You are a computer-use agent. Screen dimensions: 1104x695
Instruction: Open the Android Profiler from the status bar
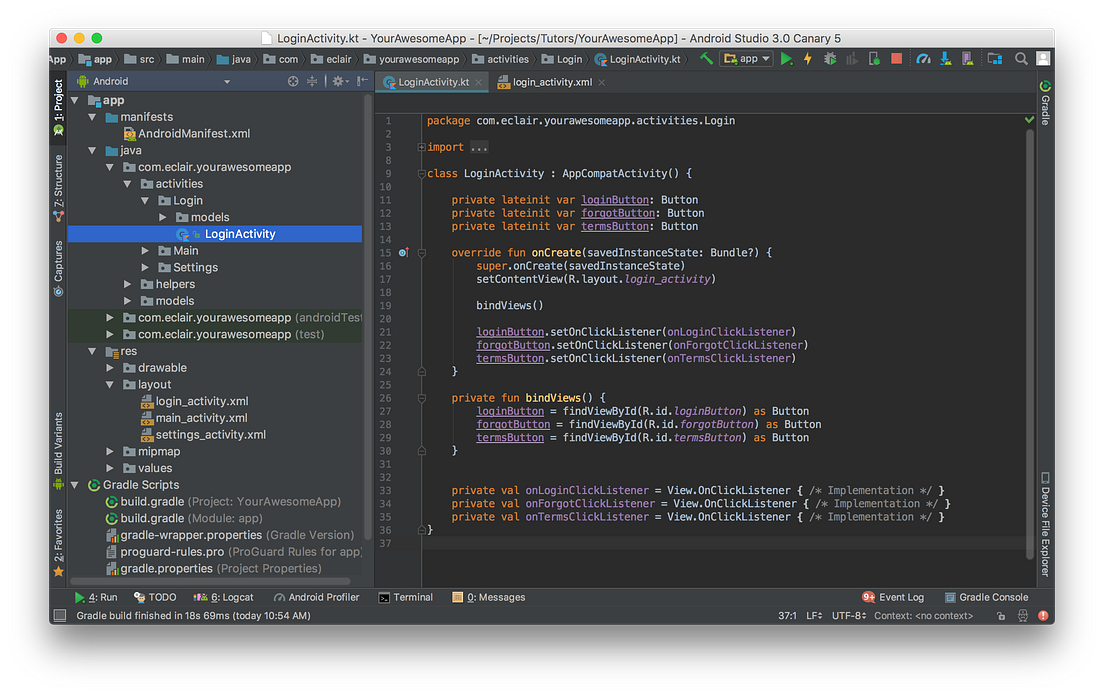point(316,597)
